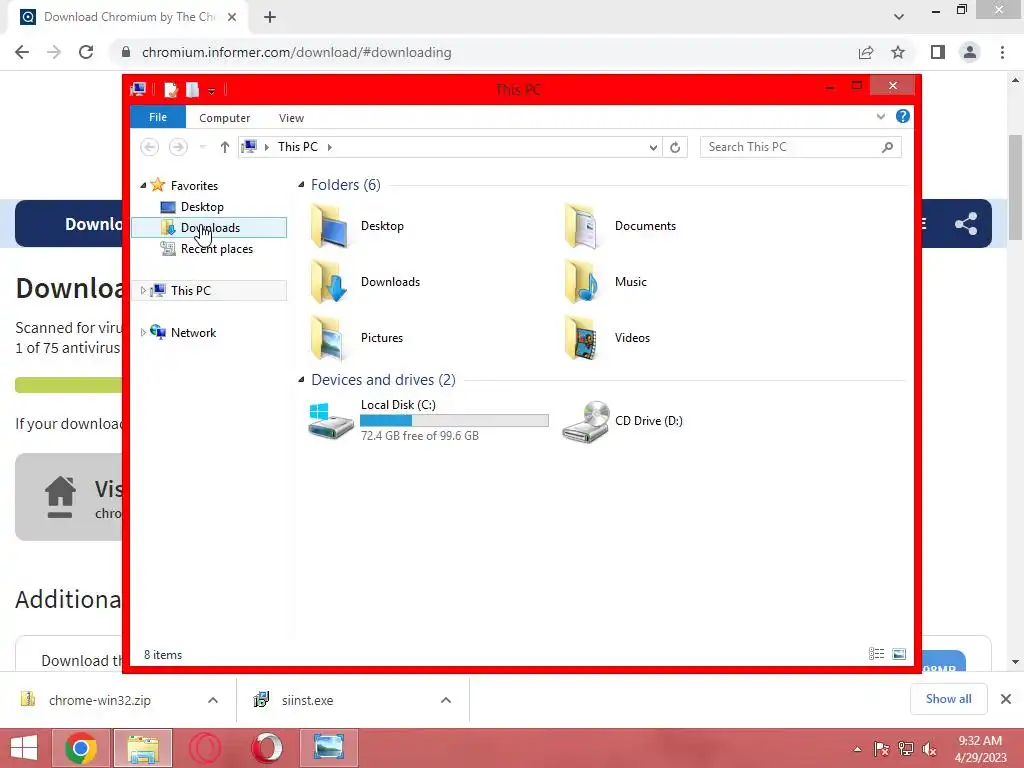Open Chrome from the taskbar
1024x768 pixels.
pyautogui.click(x=80, y=748)
